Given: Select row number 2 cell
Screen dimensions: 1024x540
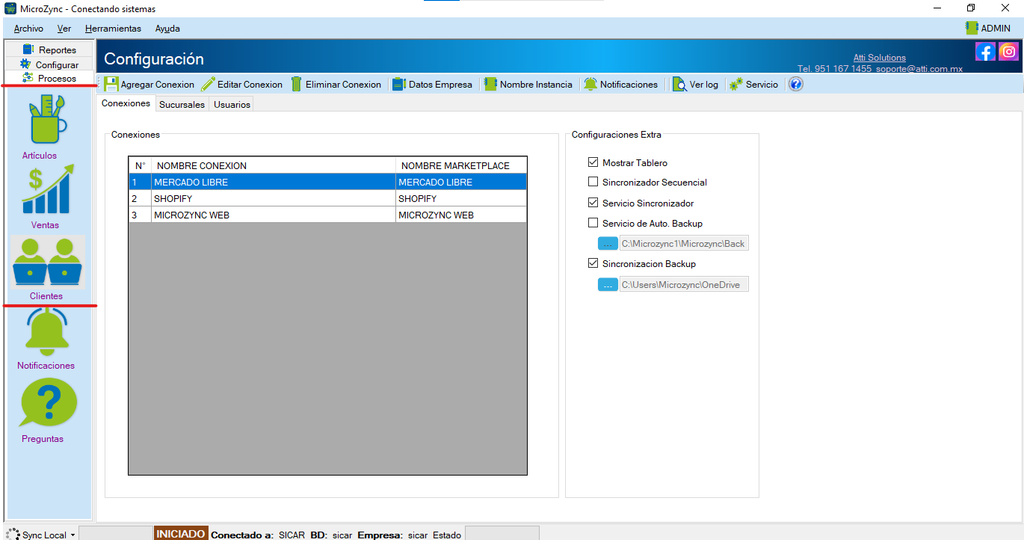Looking at the screenshot, I should click(140, 199).
